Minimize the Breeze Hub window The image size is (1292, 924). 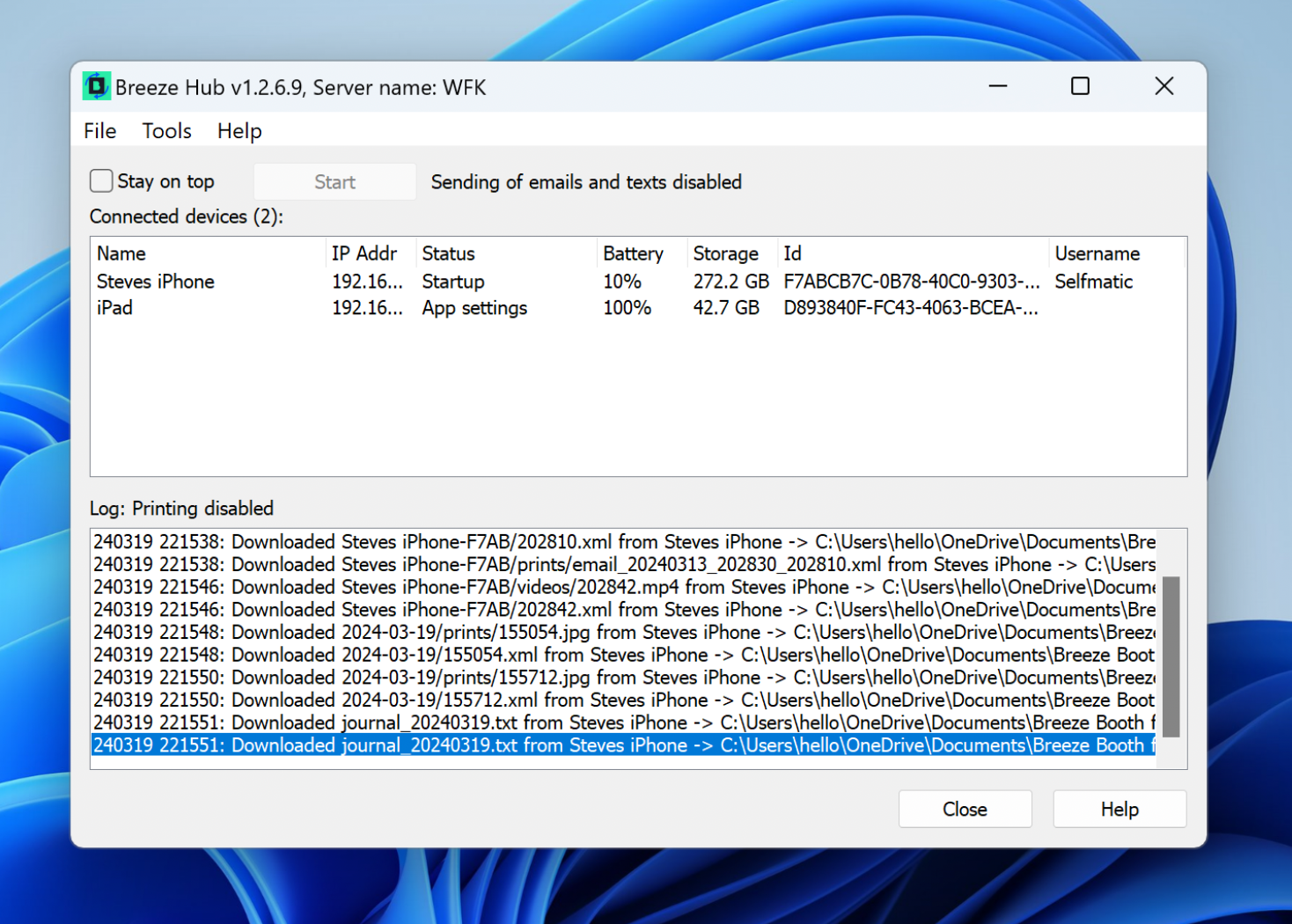(997, 86)
